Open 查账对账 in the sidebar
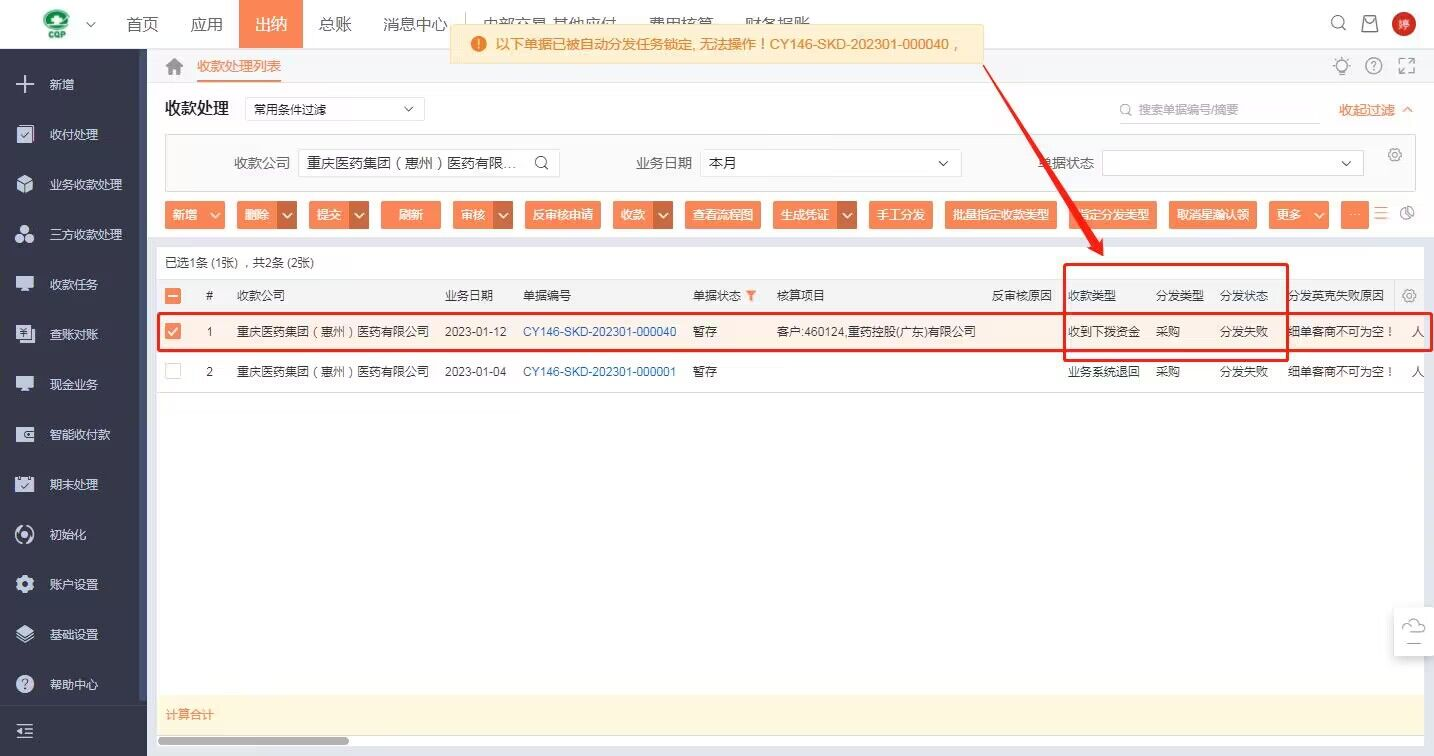The width and height of the screenshot is (1434, 756). [x=73, y=335]
